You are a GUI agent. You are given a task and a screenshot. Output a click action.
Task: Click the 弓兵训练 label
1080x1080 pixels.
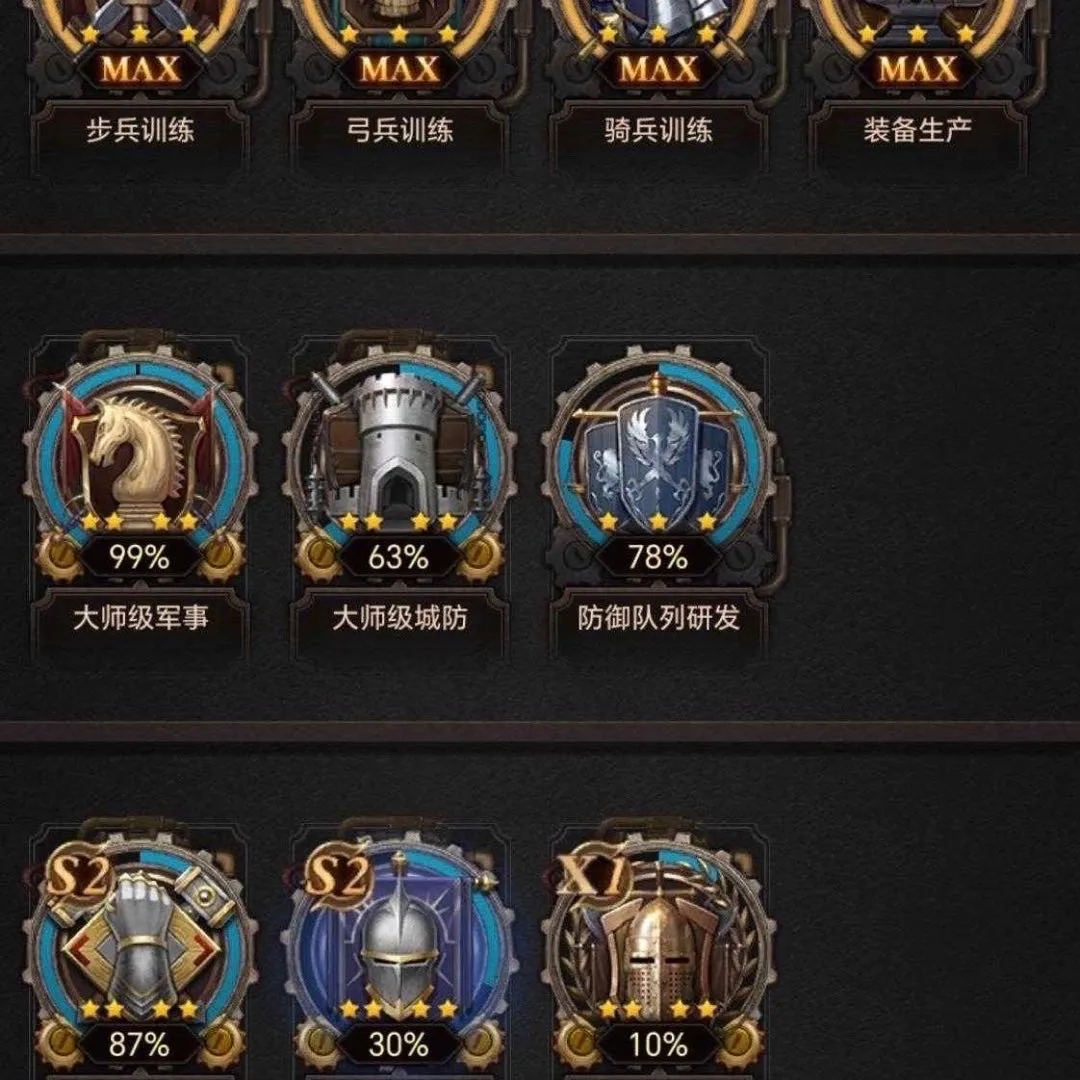point(399,130)
